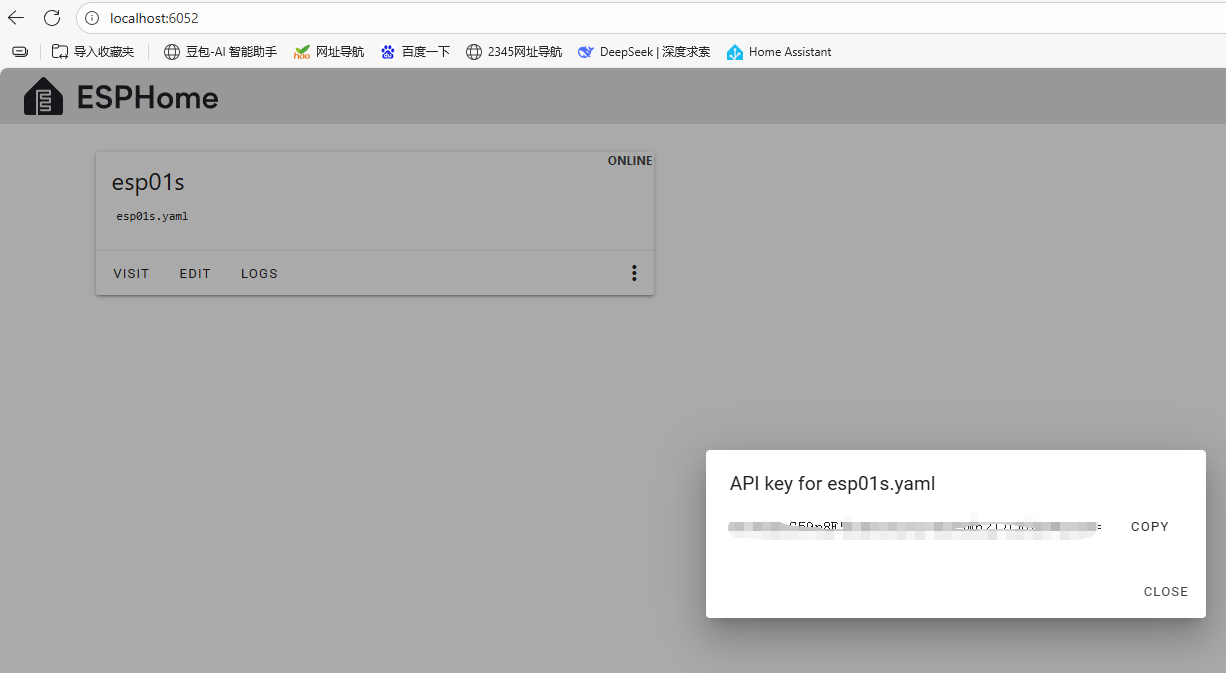Open the DeepSeek bookmark
This screenshot has width=1226, height=673.
(x=644, y=52)
